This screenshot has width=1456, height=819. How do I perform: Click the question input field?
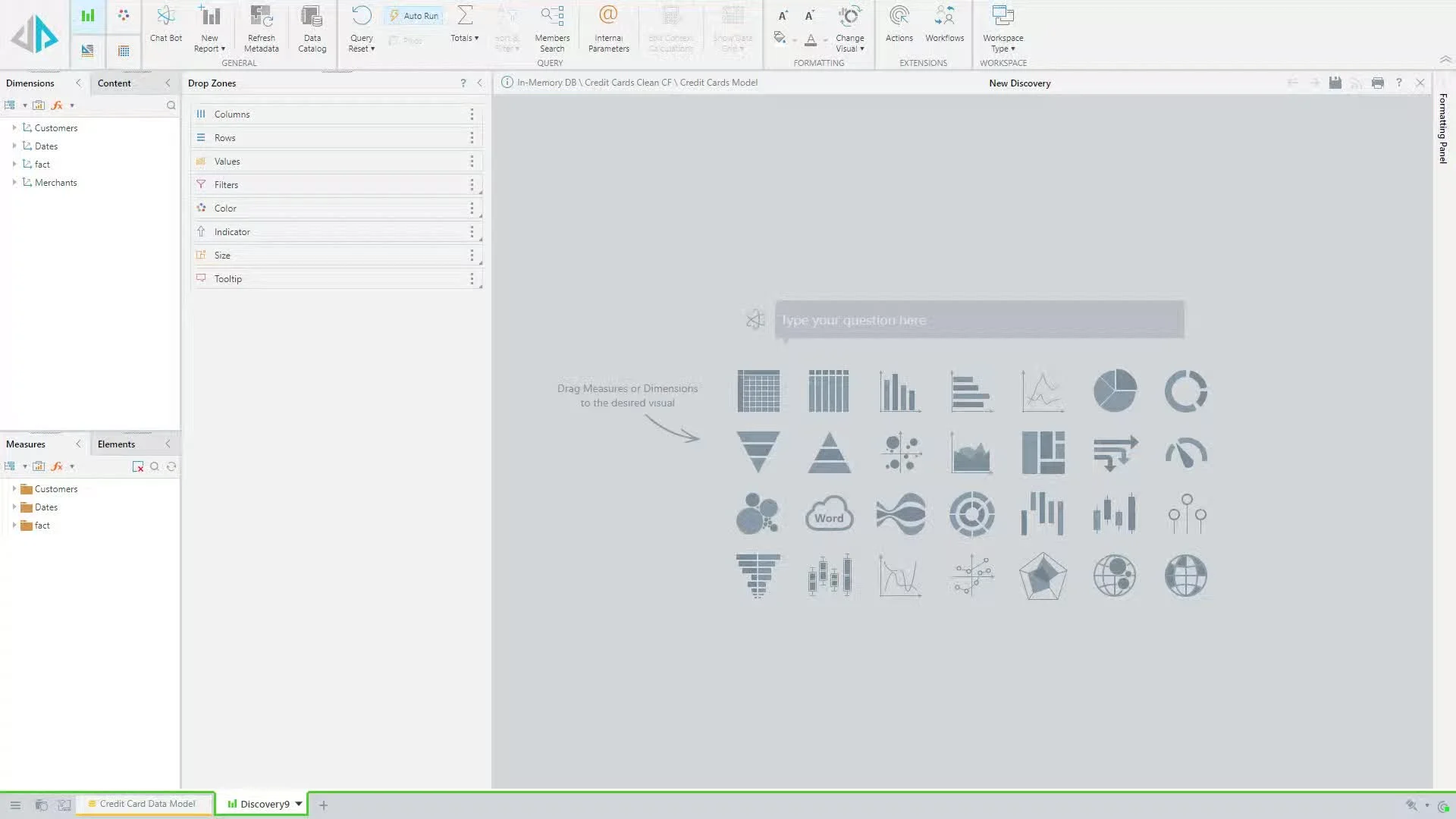point(978,320)
